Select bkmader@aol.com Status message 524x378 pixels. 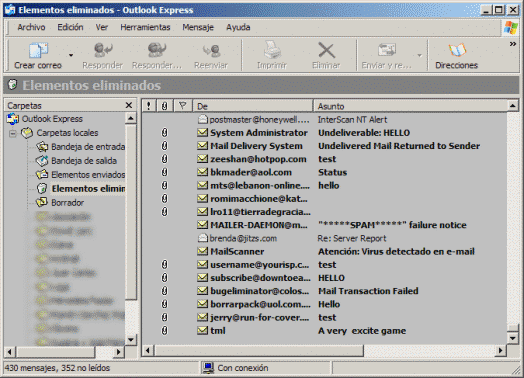point(324,172)
